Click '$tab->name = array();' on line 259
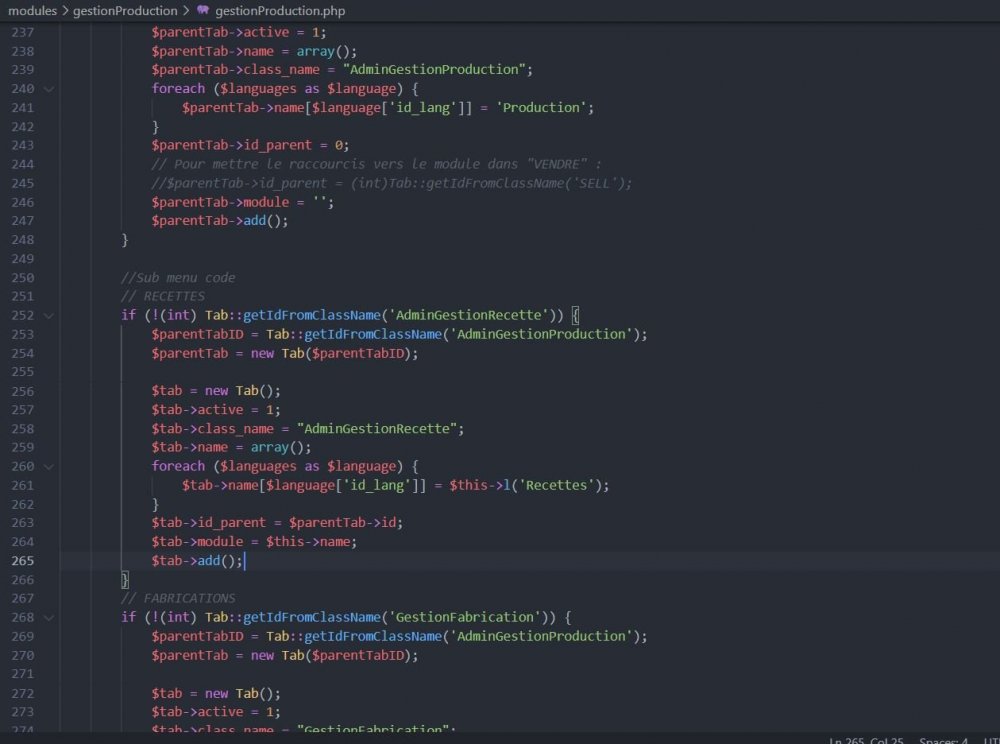This screenshot has width=1000, height=744. (231, 448)
